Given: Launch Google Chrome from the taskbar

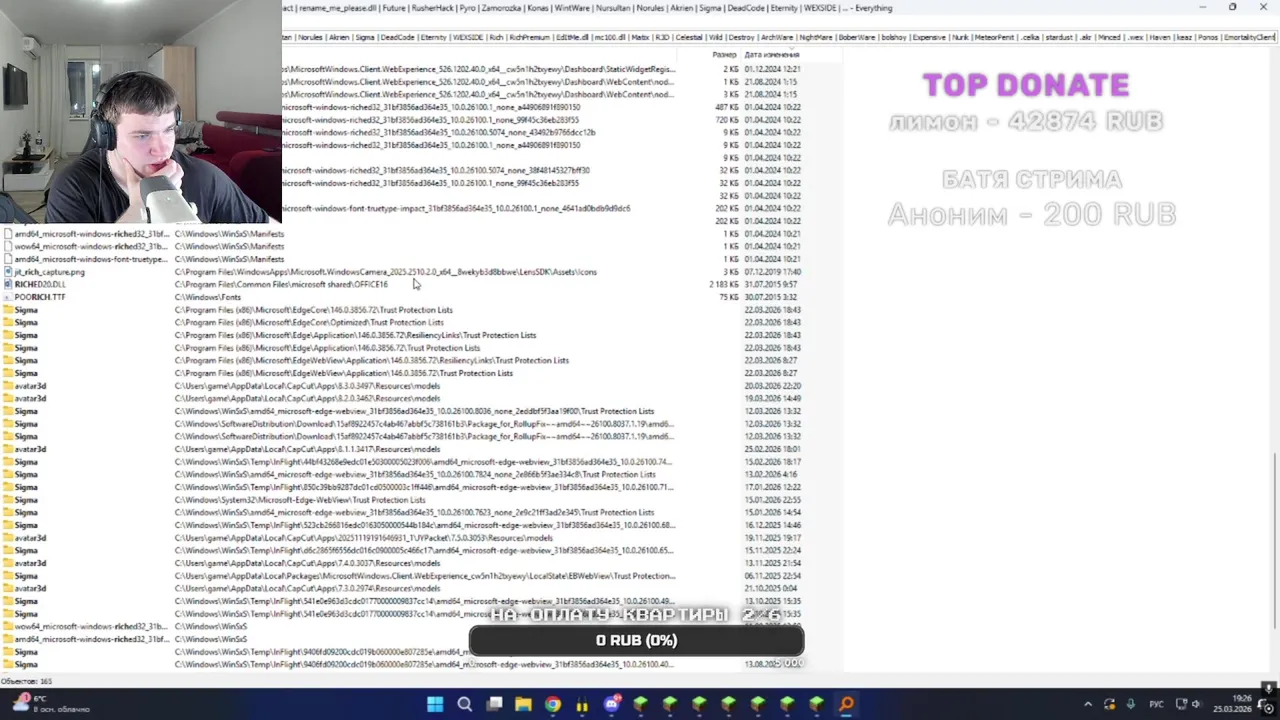Looking at the screenshot, I should click(553, 704).
